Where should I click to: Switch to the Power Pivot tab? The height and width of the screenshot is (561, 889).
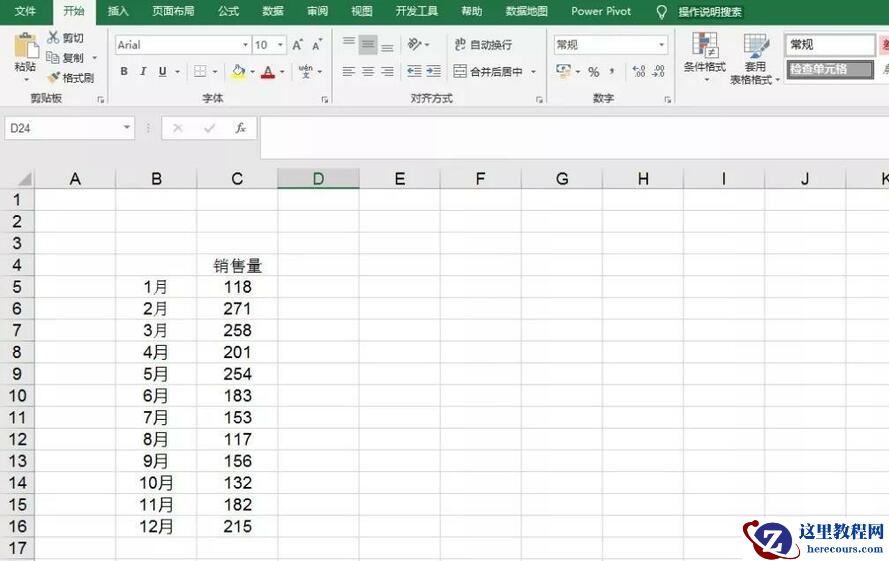(x=601, y=11)
